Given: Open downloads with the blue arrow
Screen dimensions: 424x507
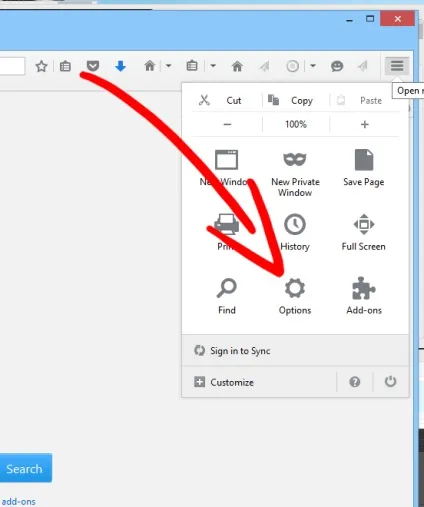Looking at the screenshot, I should coord(120,66).
